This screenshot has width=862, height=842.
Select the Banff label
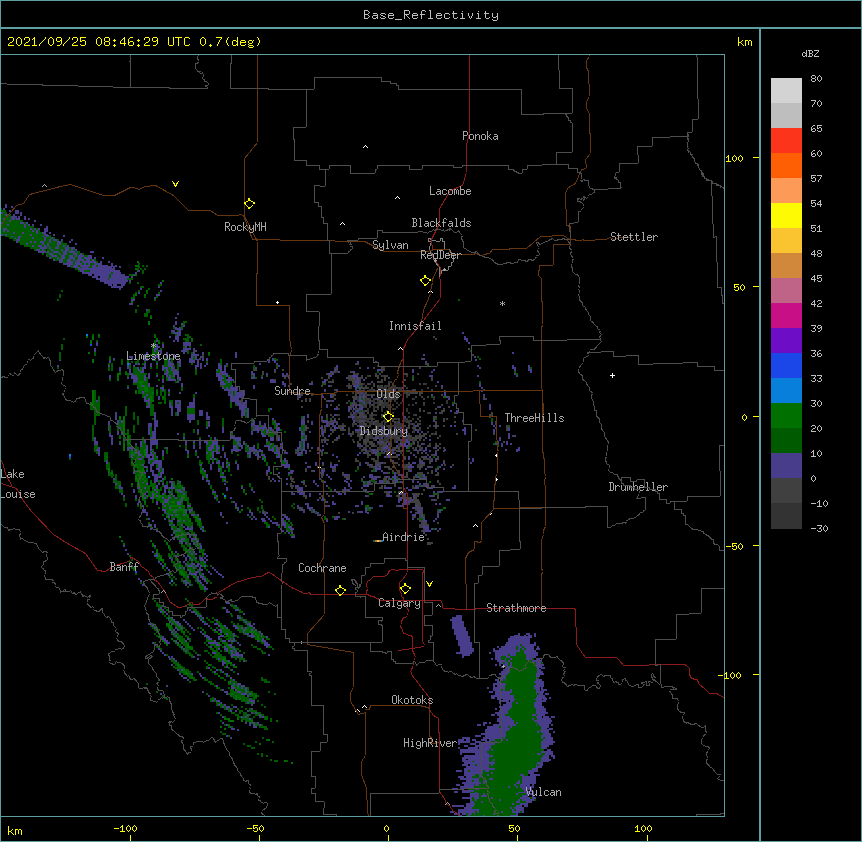tap(124, 567)
